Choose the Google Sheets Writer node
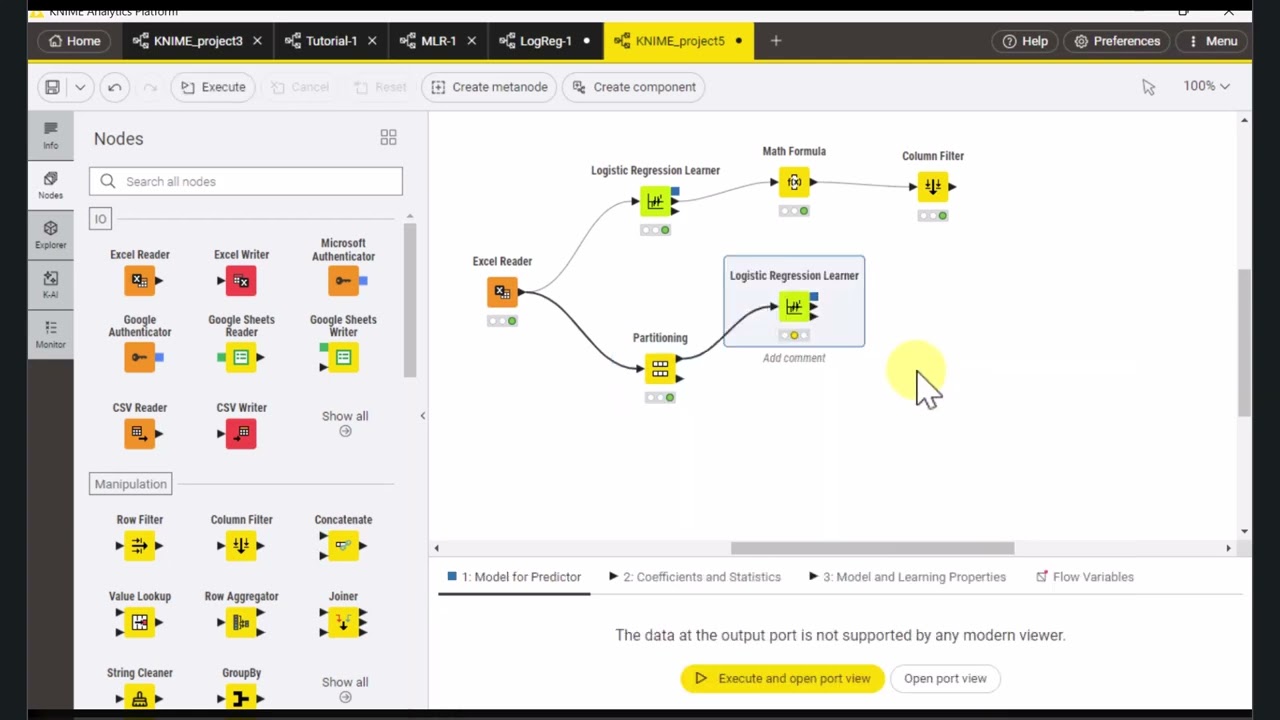 point(343,357)
